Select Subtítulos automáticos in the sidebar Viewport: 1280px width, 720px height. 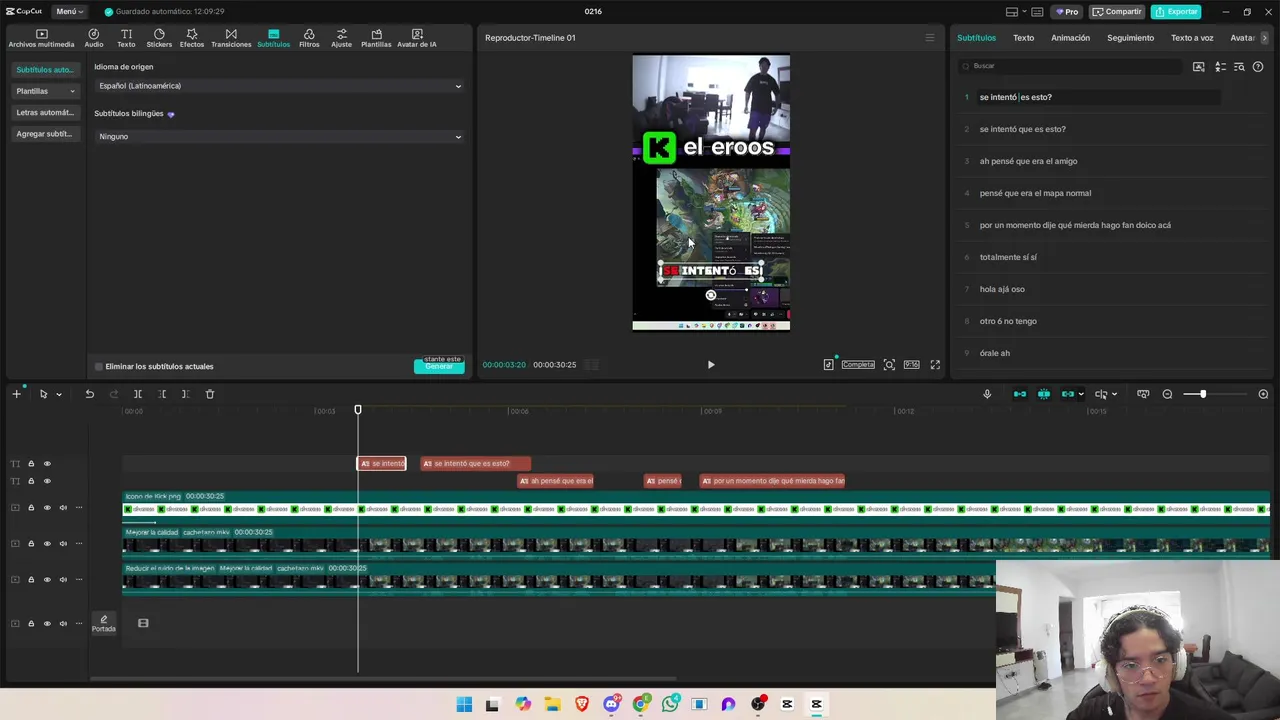45,70
